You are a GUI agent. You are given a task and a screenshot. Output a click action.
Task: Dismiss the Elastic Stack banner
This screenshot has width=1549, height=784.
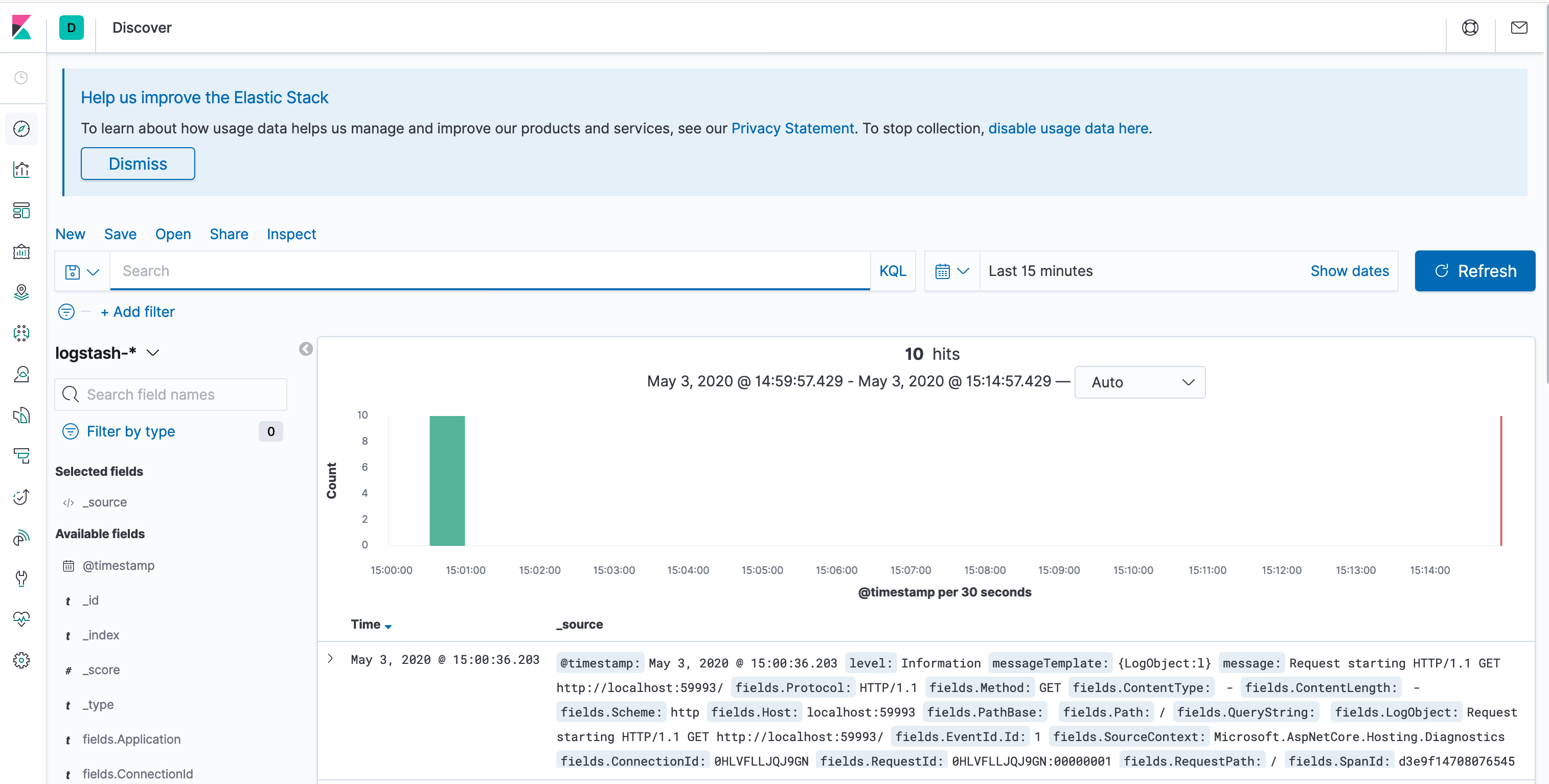[138, 164]
